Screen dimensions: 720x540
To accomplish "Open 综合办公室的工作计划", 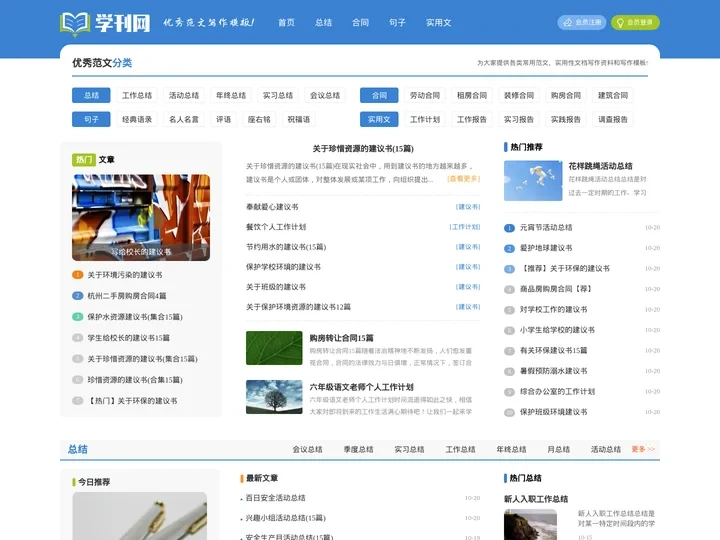I will click(557, 392).
